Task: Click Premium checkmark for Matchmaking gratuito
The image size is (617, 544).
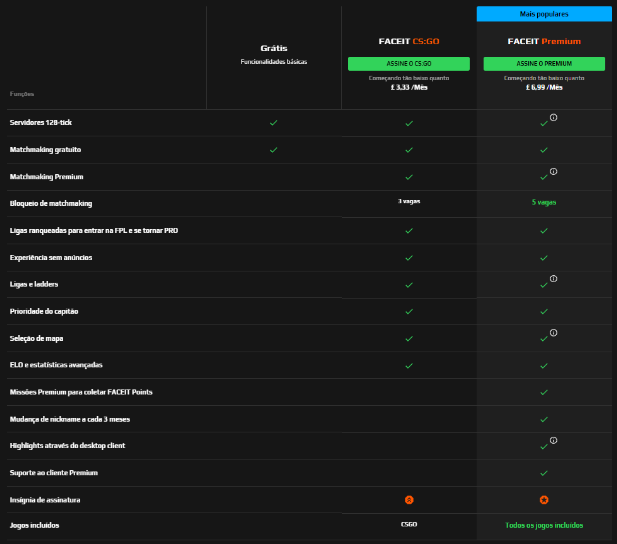Action: point(544,150)
